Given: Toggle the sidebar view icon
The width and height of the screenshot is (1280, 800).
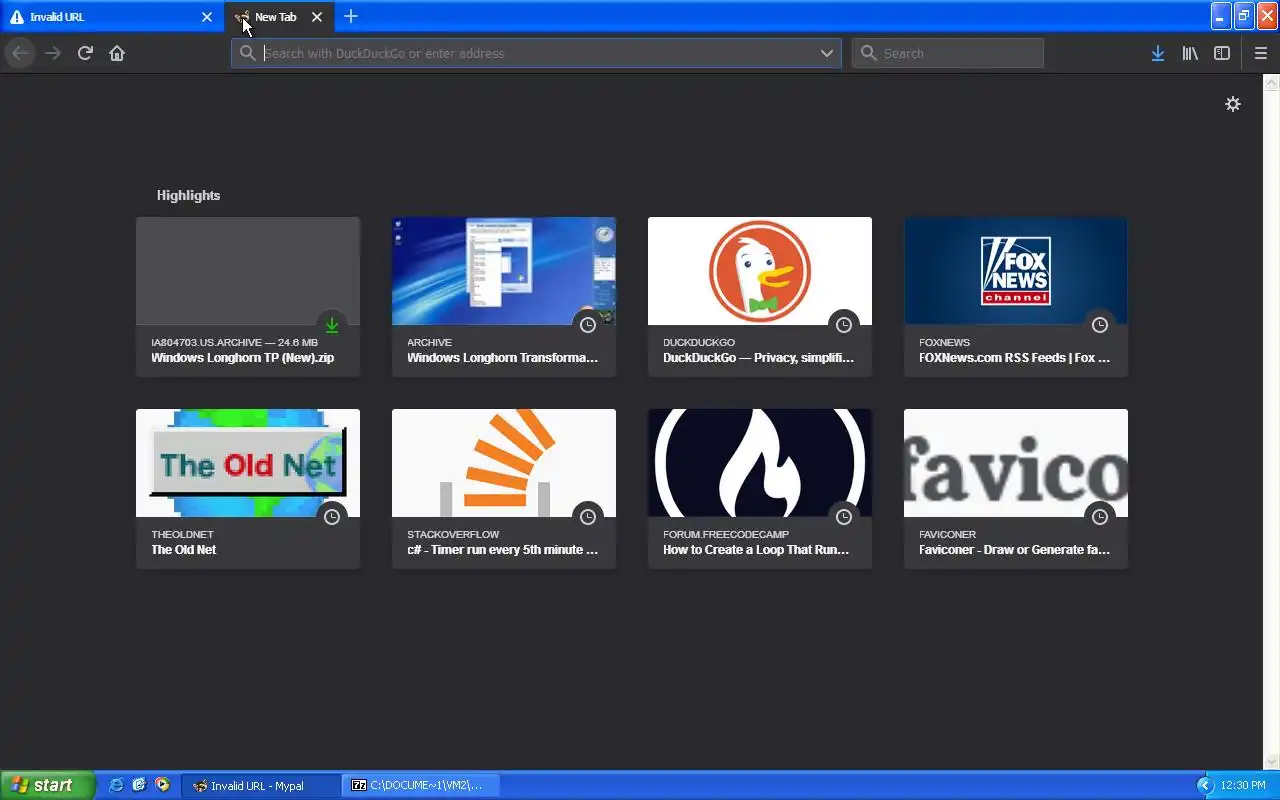Looking at the screenshot, I should 1222,53.
